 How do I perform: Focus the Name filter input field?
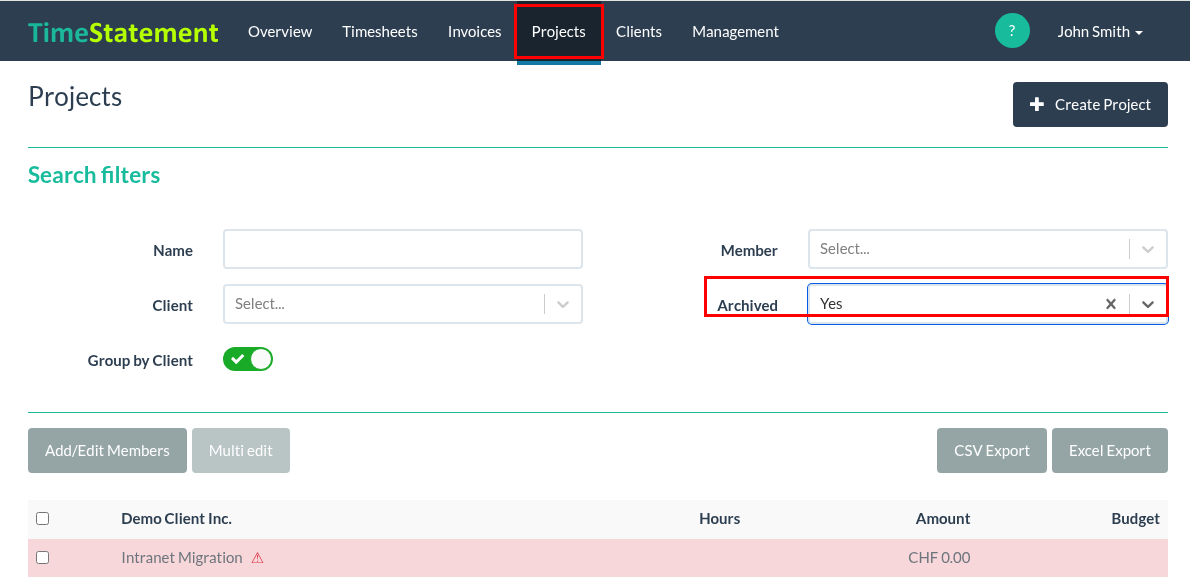click(x=402, y=250)
